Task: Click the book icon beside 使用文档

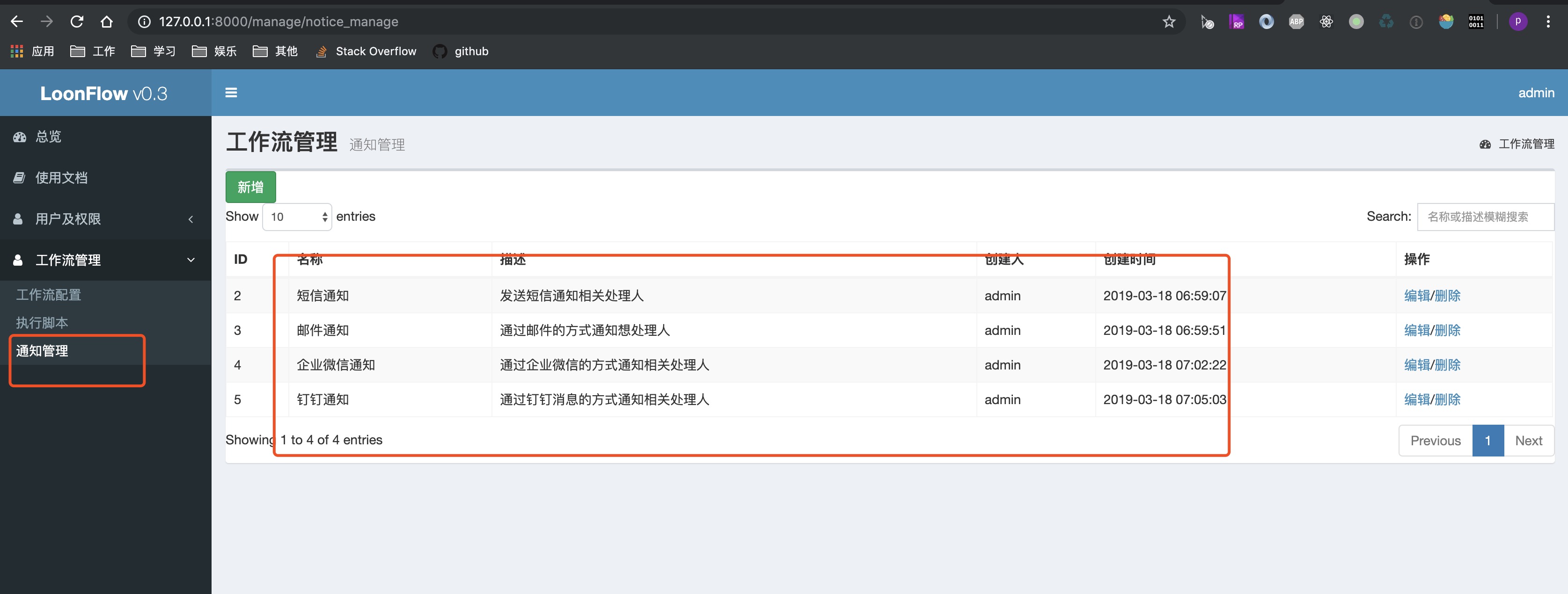Action: coord(20,178)
